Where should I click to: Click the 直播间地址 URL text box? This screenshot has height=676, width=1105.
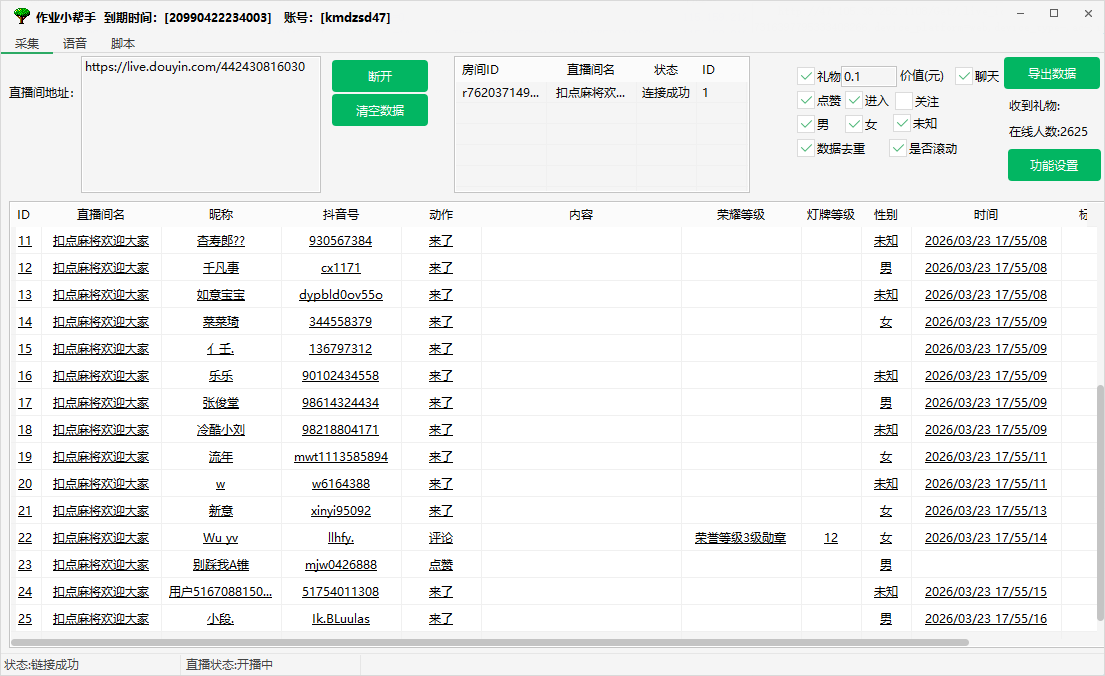pyautogui.click(x=200, y=124)
